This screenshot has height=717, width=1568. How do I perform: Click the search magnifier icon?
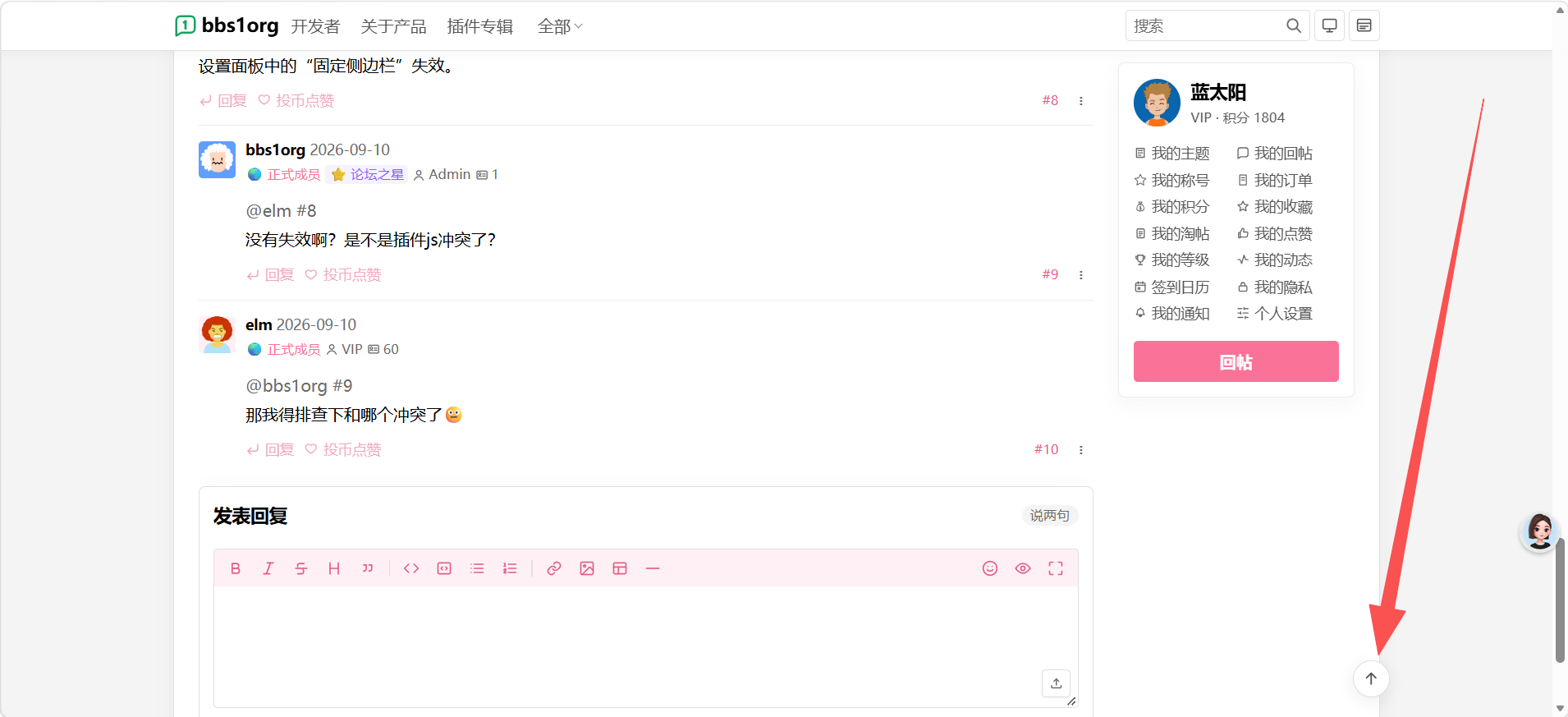(1294, 26)
